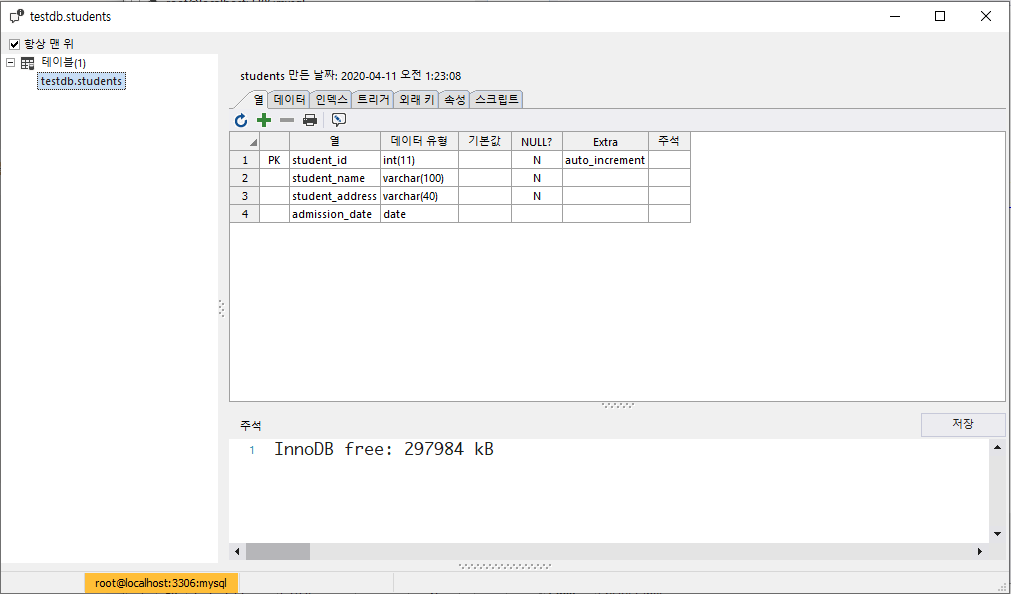The width and height of the screenshot is (1011, 594).
Task: Click the NULL? cell of student_address row
Action: tap(536, 196)
